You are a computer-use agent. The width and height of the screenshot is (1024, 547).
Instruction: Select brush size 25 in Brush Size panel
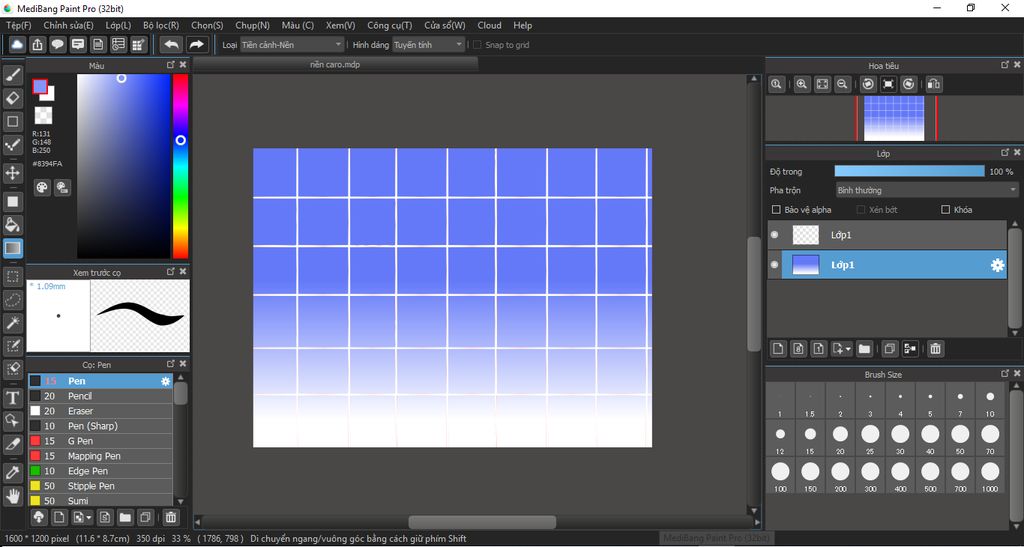[870, 438]
